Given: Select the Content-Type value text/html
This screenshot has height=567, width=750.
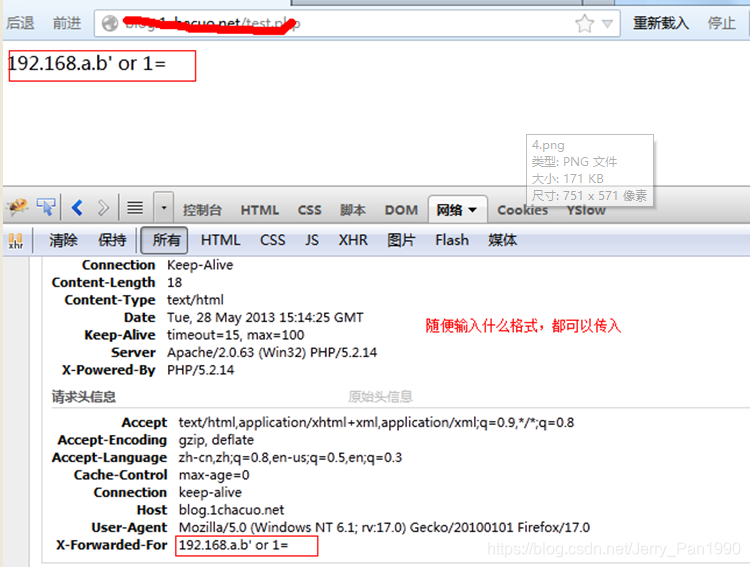Looking at the screenshot, I should click(x=195, y=300).
